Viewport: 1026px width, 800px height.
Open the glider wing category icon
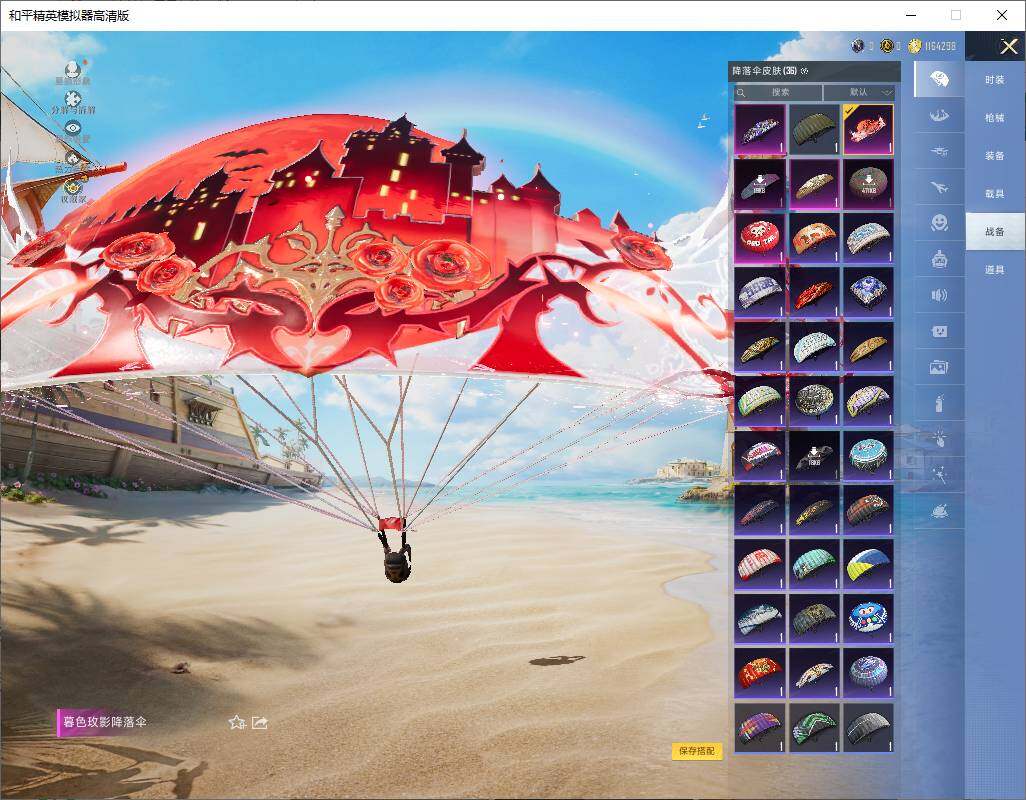[939, 116]
